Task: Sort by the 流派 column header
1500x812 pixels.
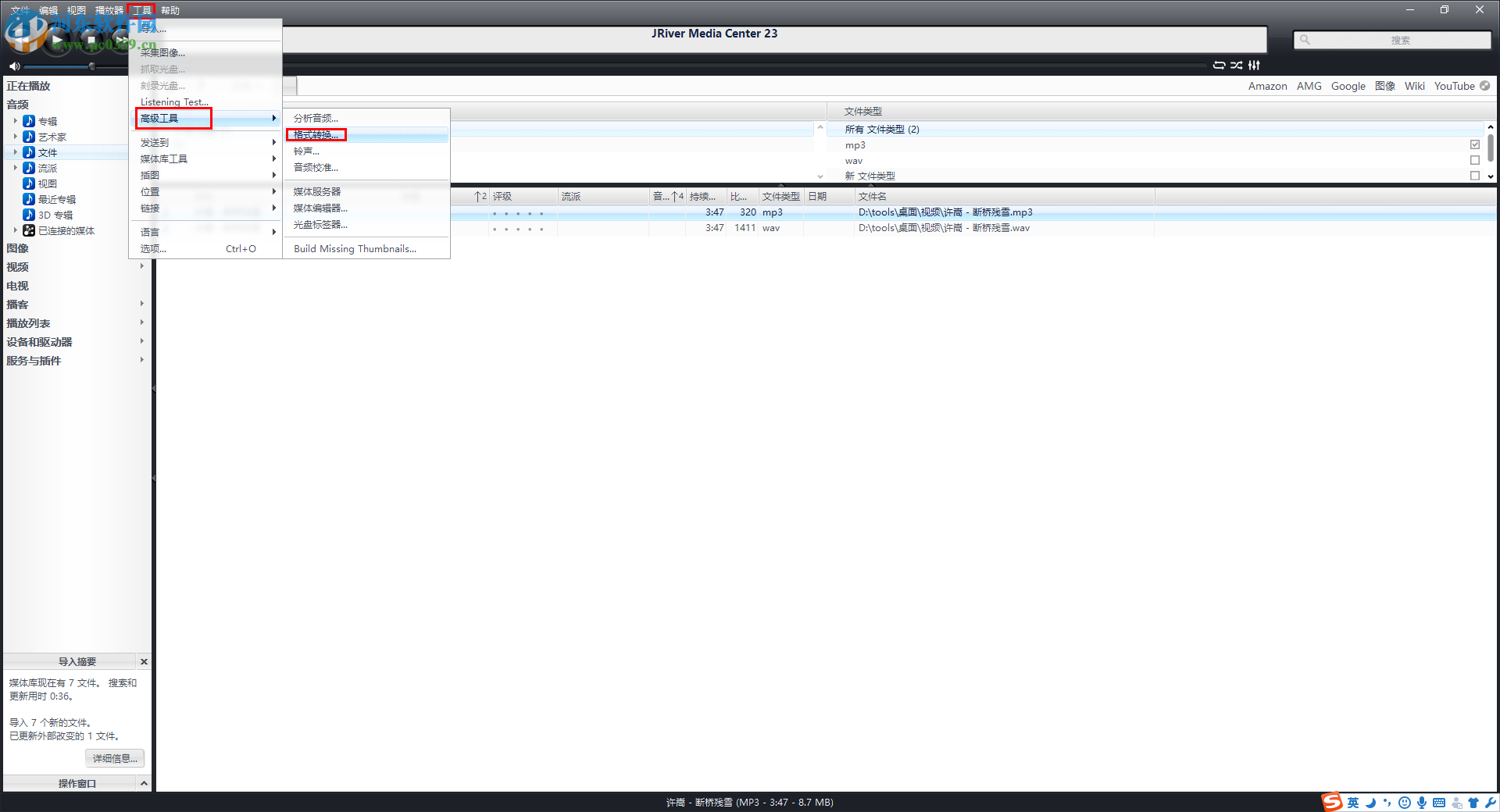Action: tap(603, 196)
